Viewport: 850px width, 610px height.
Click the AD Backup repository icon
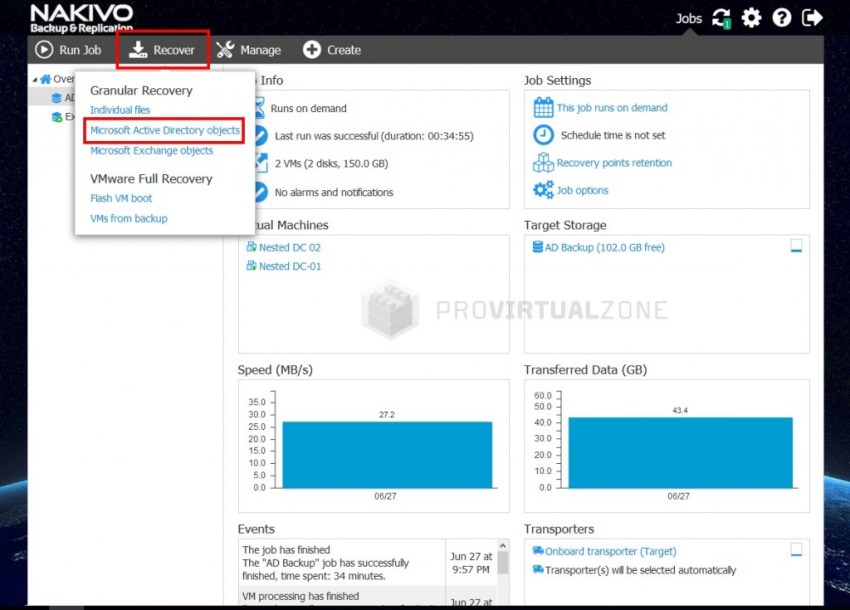point(538,247)
